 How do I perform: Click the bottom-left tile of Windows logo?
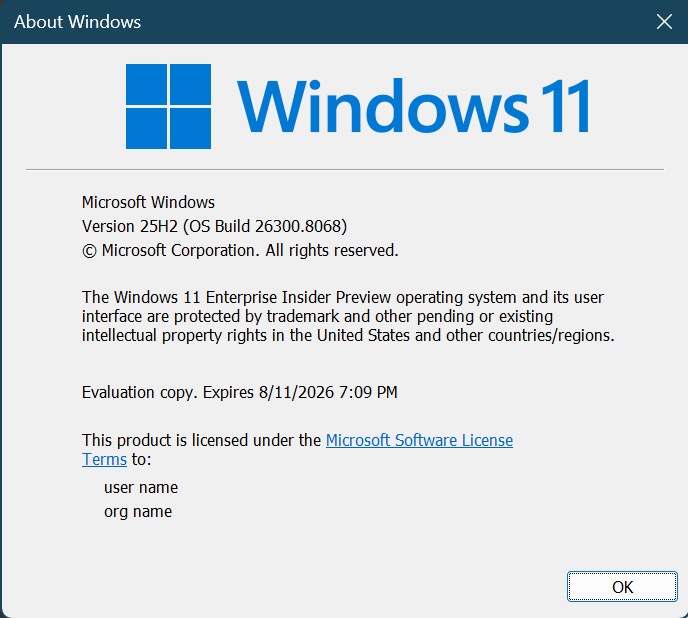click(146, 128)
